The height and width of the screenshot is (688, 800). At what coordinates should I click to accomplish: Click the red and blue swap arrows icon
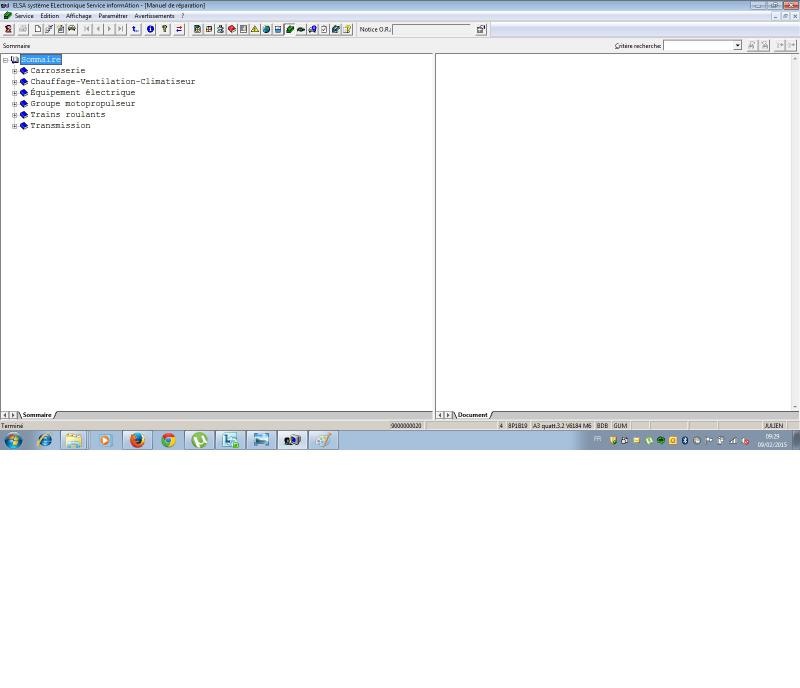[x=179, y=29]
